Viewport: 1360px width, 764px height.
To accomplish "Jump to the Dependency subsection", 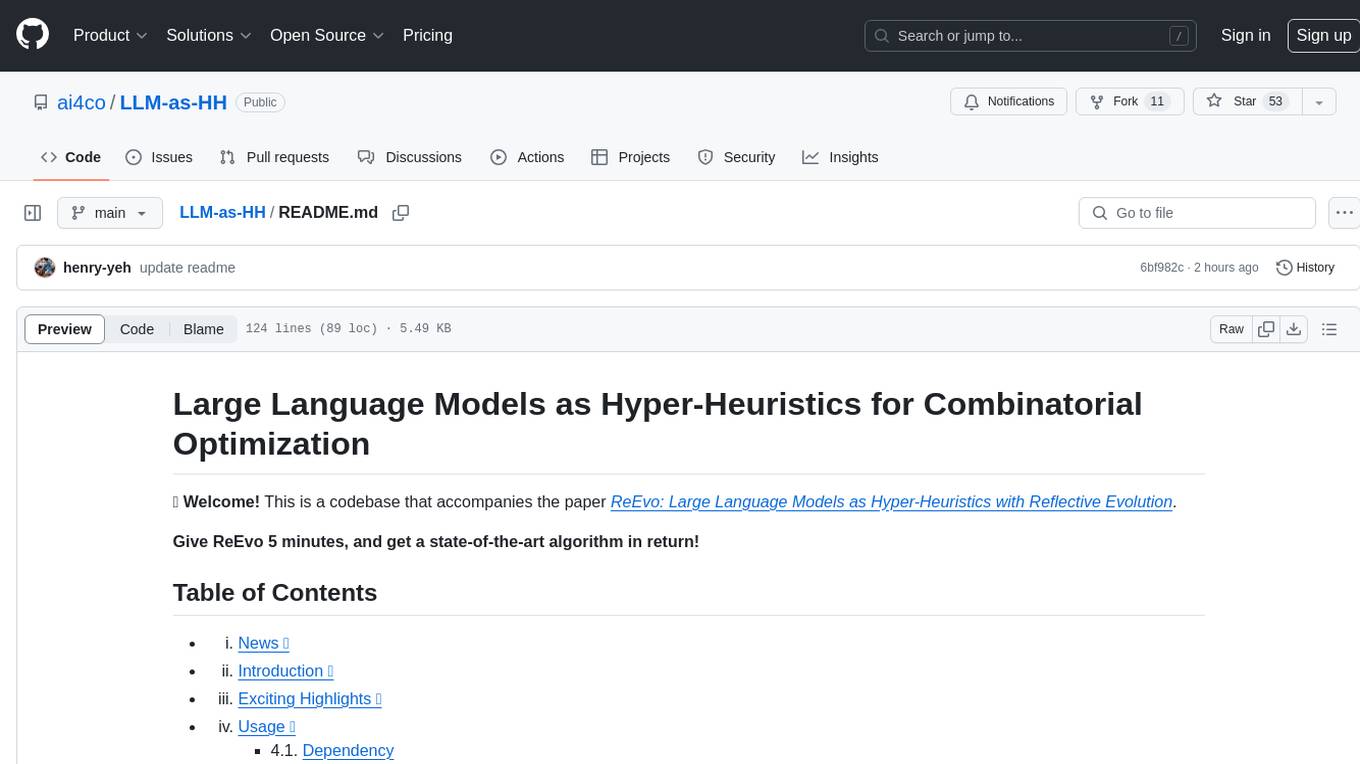I will (348, 751).
